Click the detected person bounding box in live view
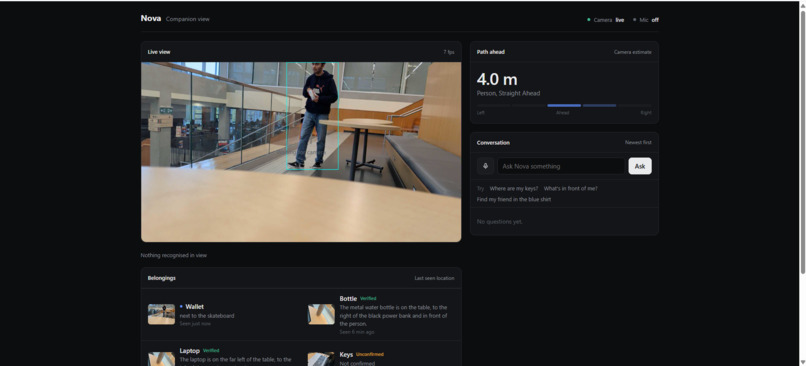This screenshot has height=366, width=806. point(312,116)
